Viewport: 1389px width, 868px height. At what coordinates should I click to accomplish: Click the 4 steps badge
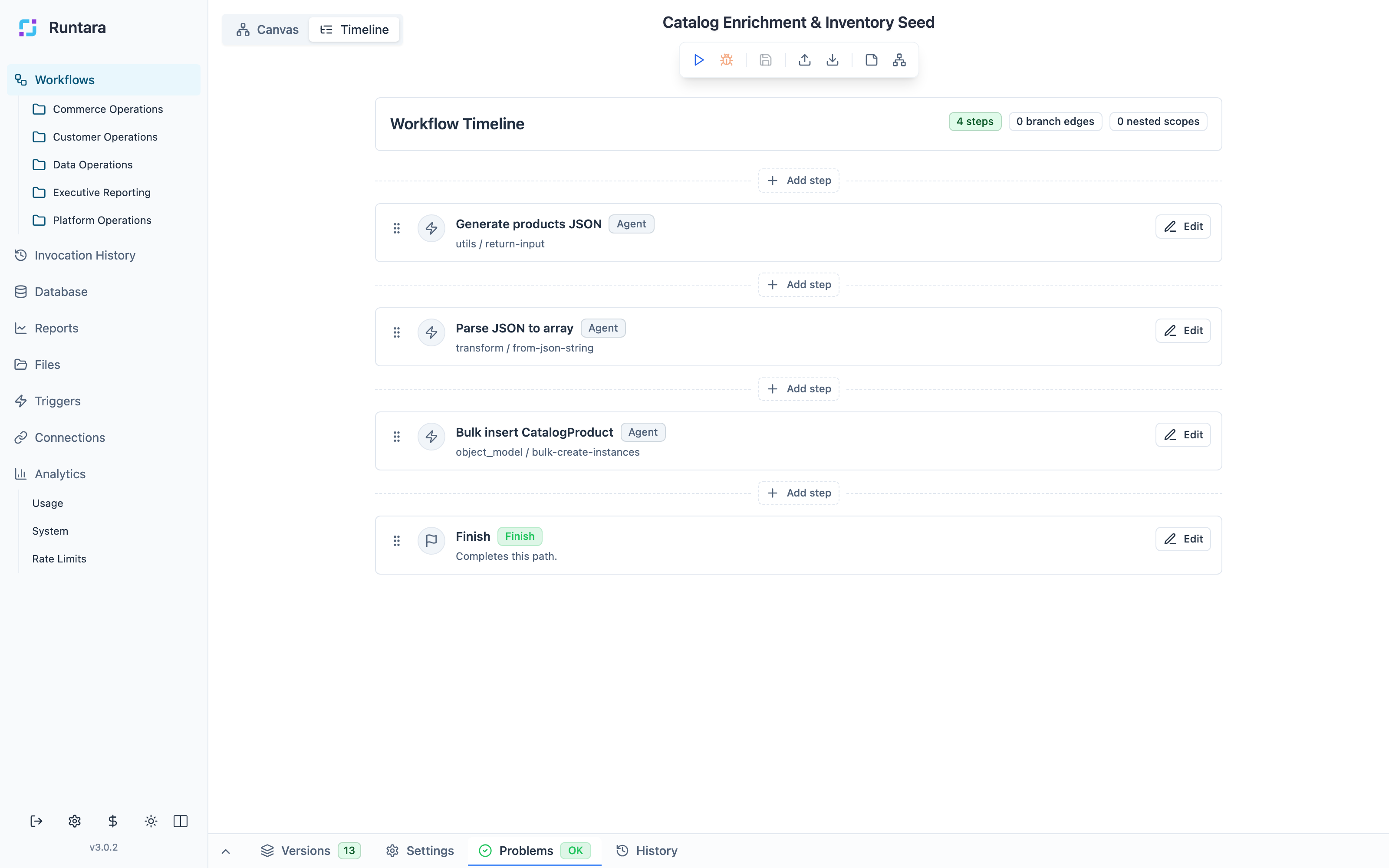[974, 121]
